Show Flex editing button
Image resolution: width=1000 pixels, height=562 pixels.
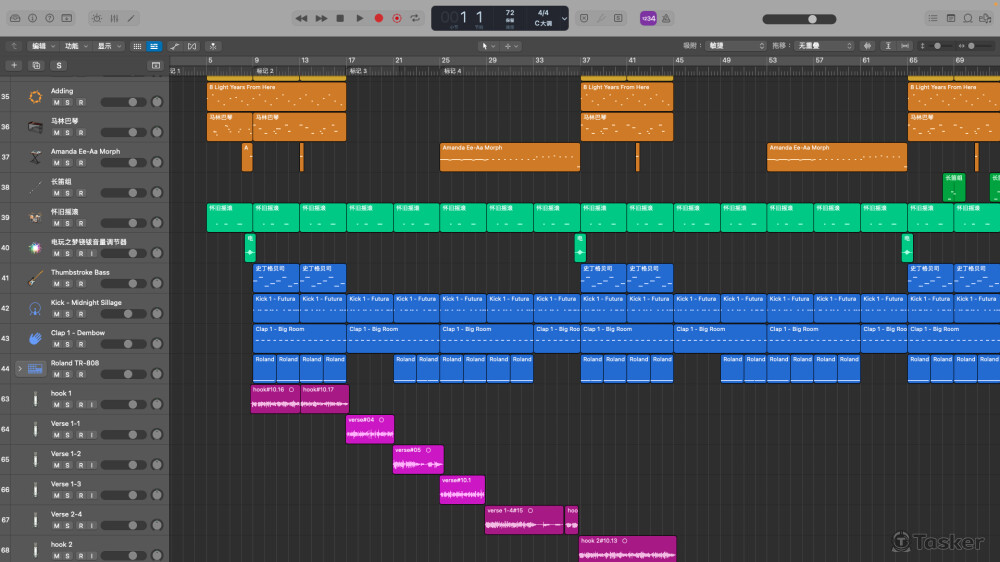[x=192, y=46]
